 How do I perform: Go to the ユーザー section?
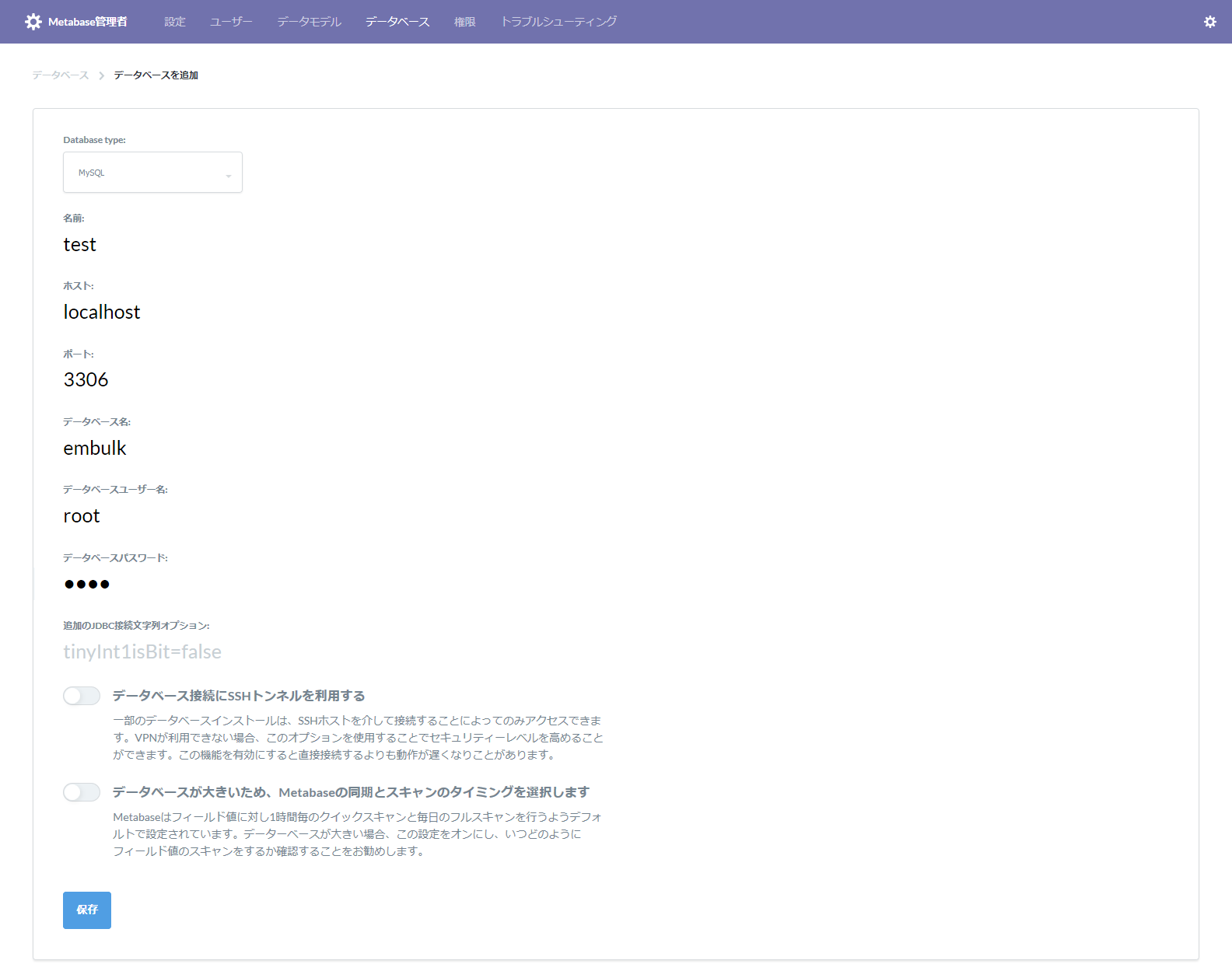coord(231,22)
